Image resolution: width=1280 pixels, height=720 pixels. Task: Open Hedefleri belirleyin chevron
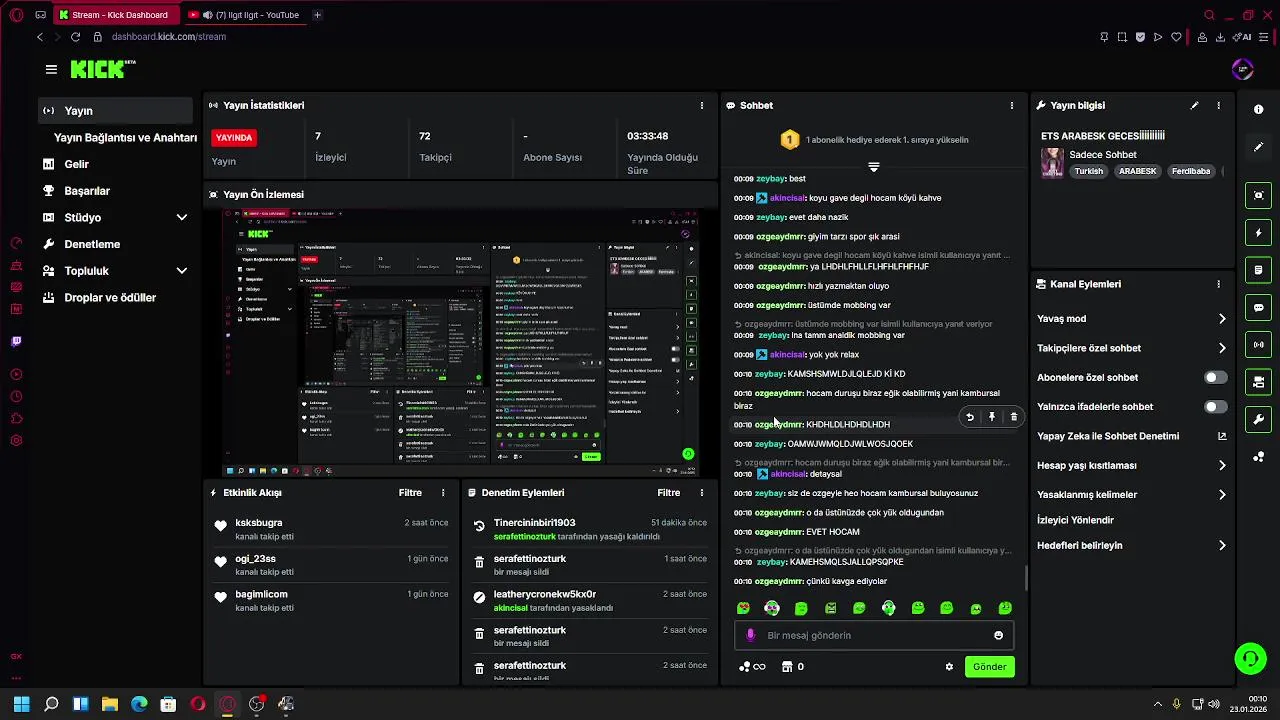point(1221,546)
